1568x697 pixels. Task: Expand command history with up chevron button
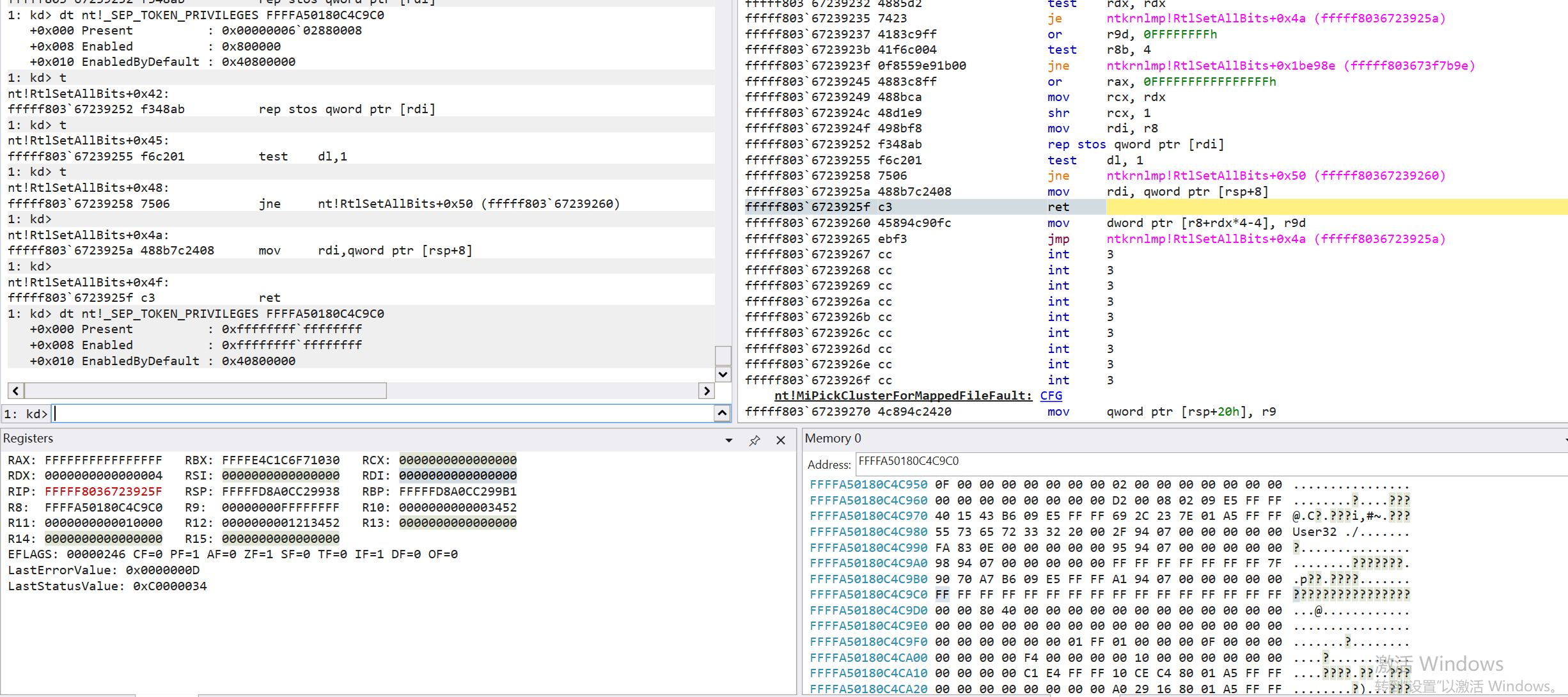pos(722,413)
